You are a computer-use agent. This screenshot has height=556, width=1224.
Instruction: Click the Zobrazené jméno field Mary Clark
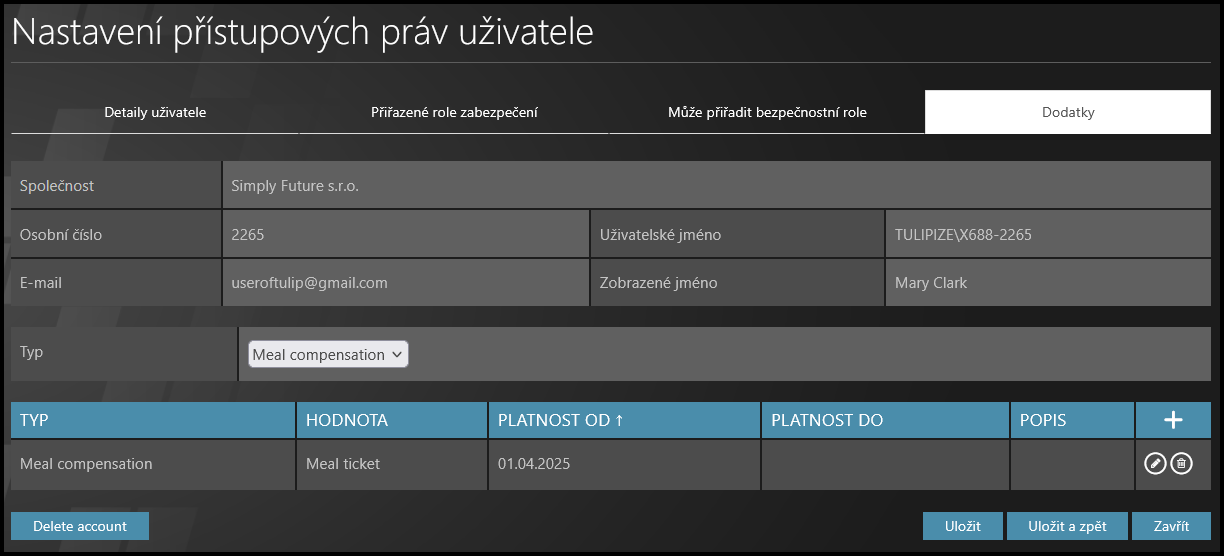(1047, 283)
